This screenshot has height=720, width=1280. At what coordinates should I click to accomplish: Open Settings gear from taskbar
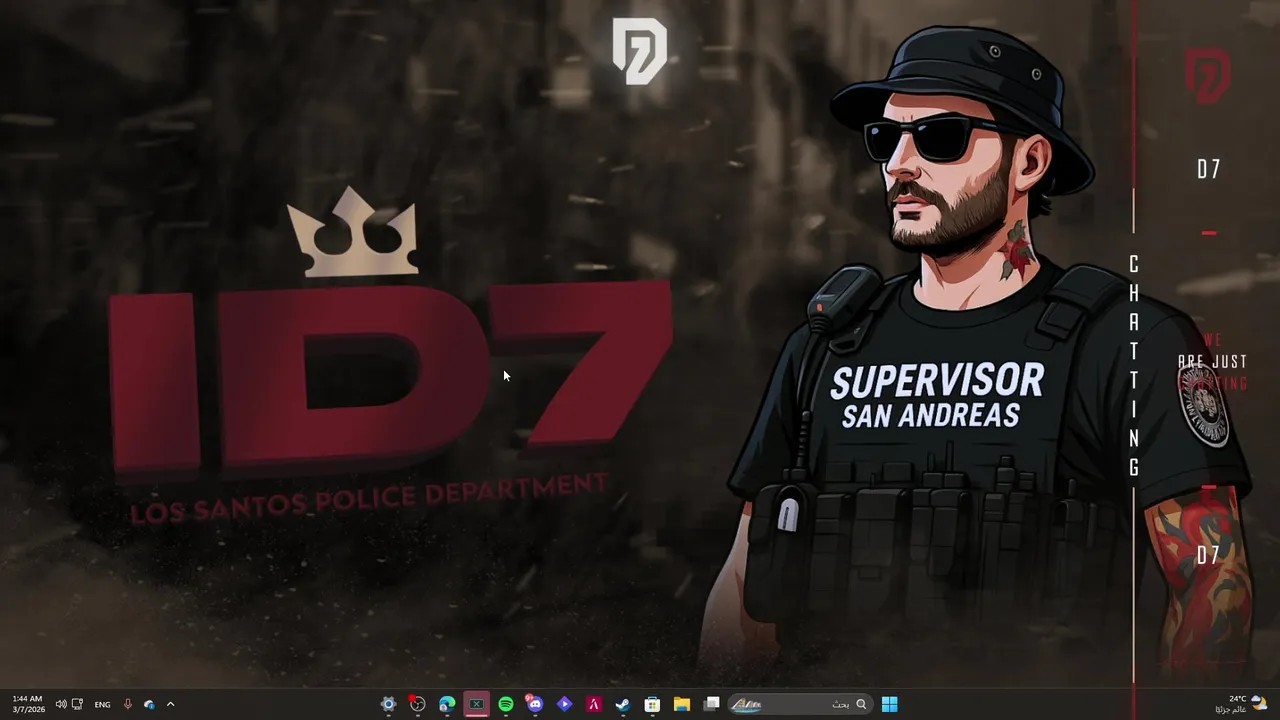[388, 704]
